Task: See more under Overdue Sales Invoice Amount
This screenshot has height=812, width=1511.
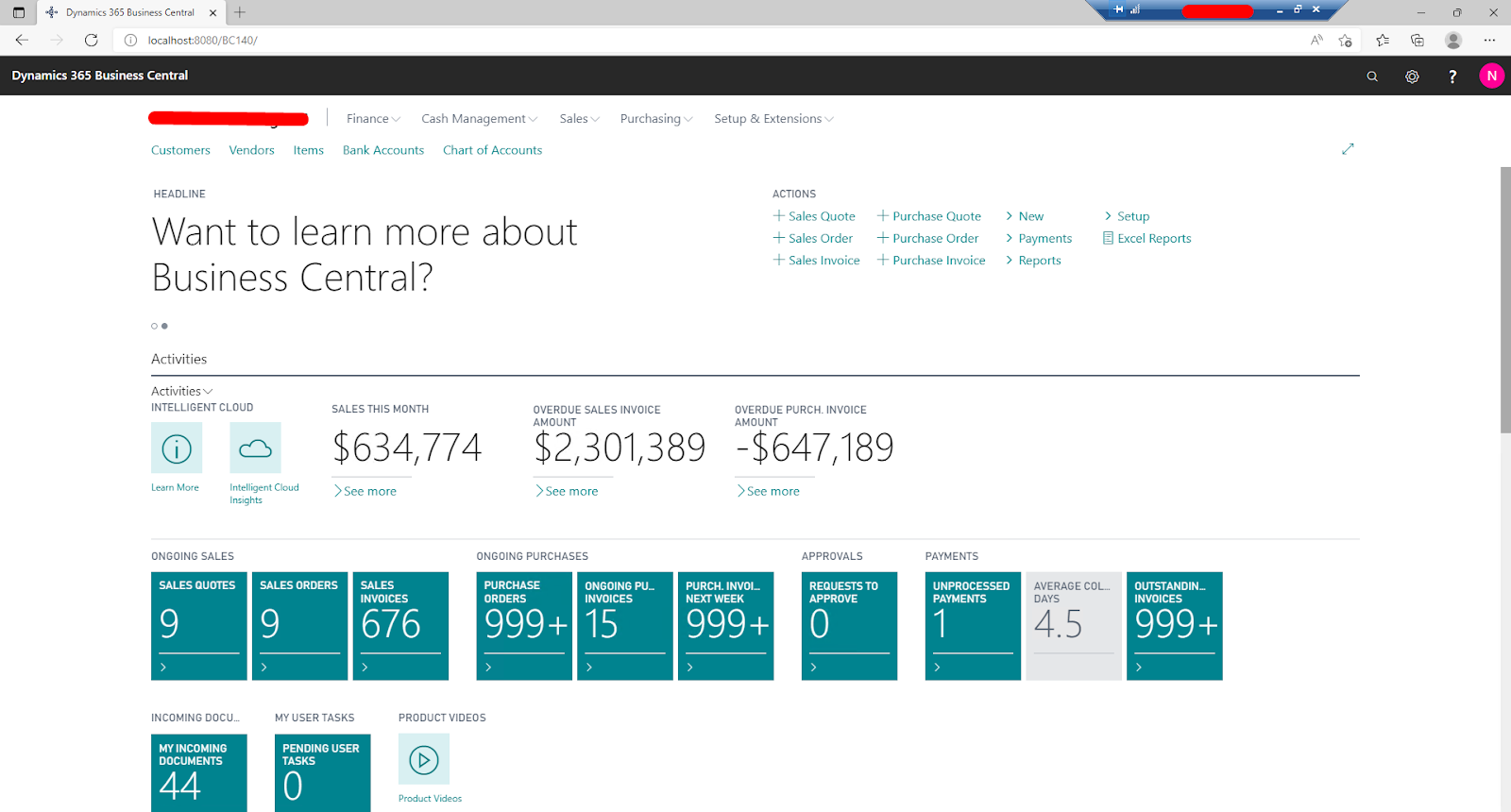Action: pyautogui.click(x=567, y=491)
